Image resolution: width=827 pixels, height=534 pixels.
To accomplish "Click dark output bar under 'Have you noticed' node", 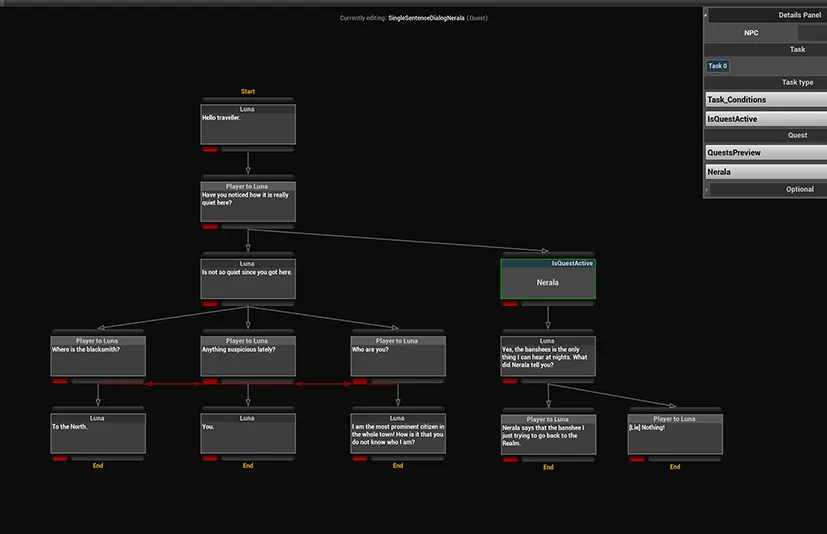I will point(258,226).
